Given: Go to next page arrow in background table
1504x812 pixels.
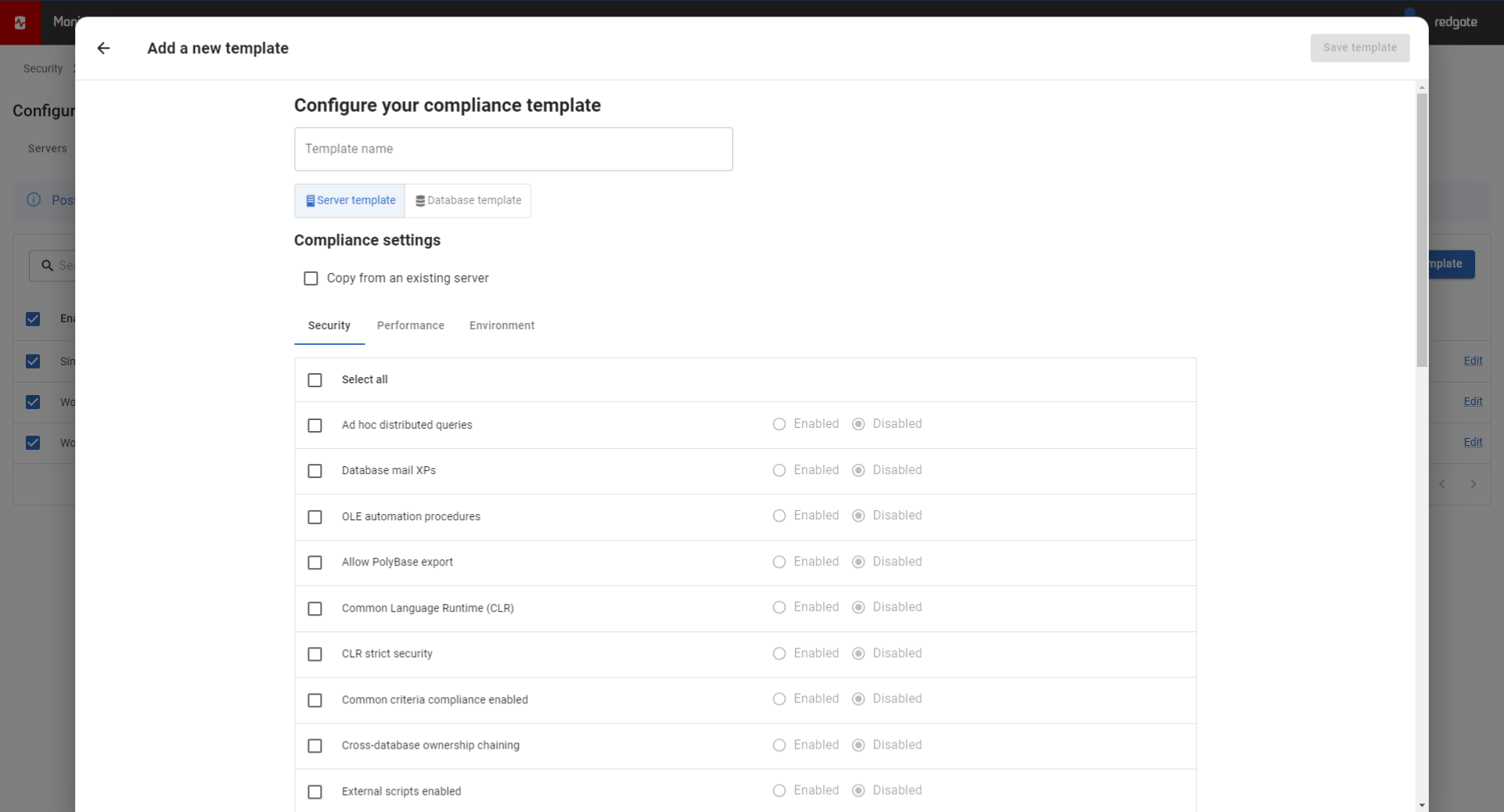Looking at the screenshot, I should pos(1473,484).
